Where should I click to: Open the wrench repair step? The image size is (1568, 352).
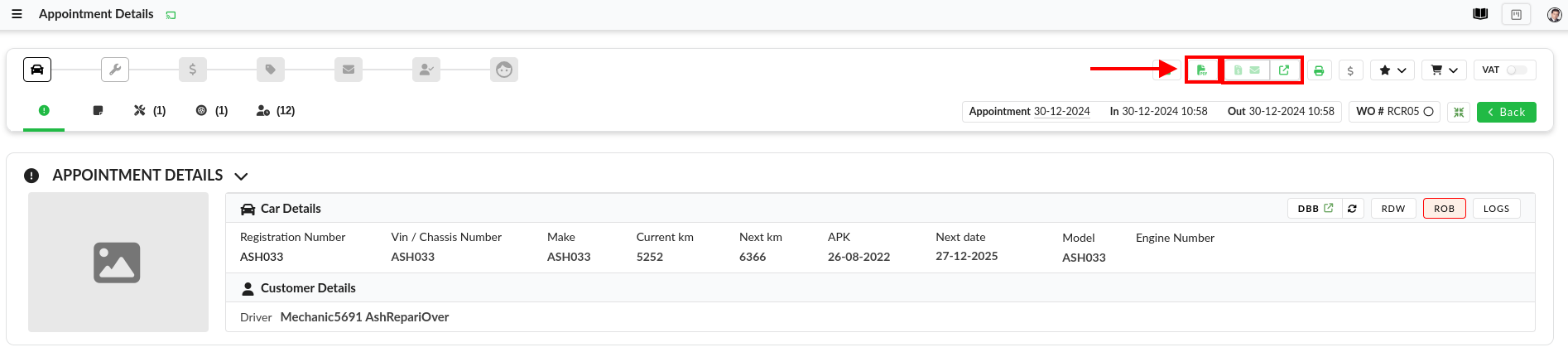point(115,70)
